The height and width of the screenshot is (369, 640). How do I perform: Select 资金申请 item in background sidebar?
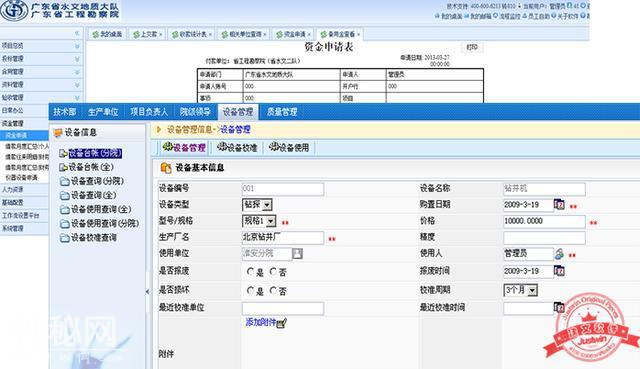point(24,135)
